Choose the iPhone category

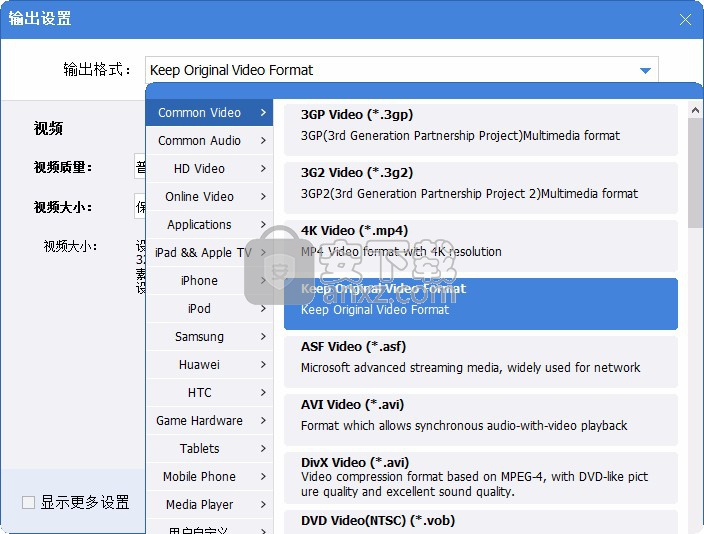(x=209, y=281)
